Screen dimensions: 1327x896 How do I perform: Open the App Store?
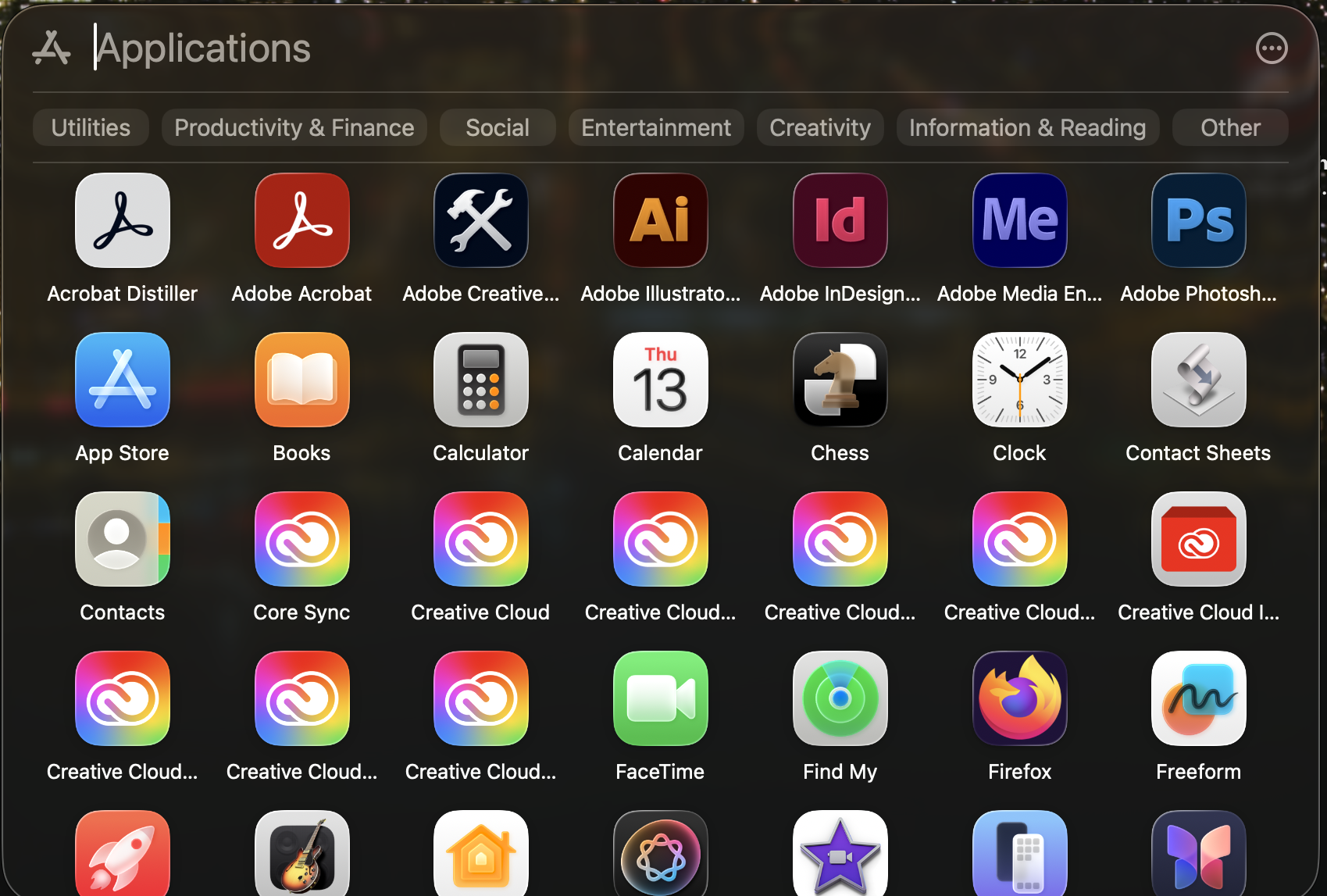(123, 380)
